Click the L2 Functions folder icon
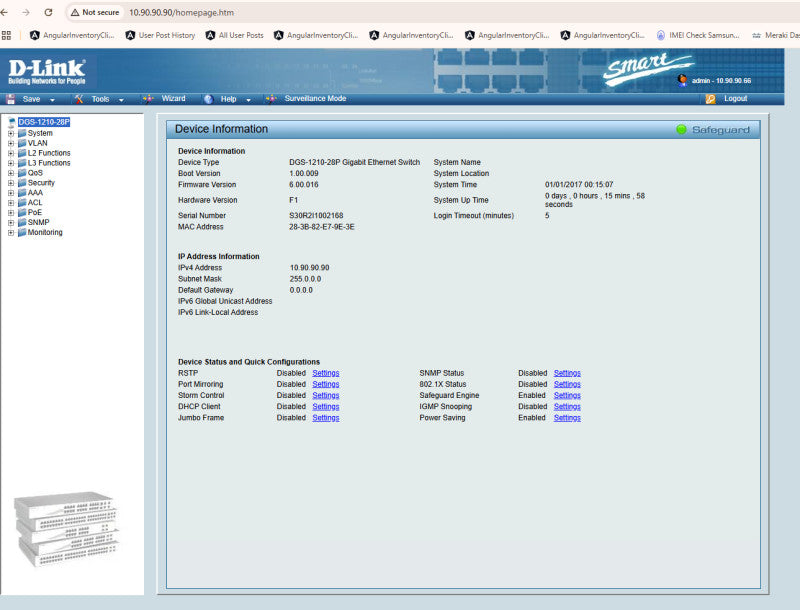This screenshot has width=800, height=610. tap(22, 153)
